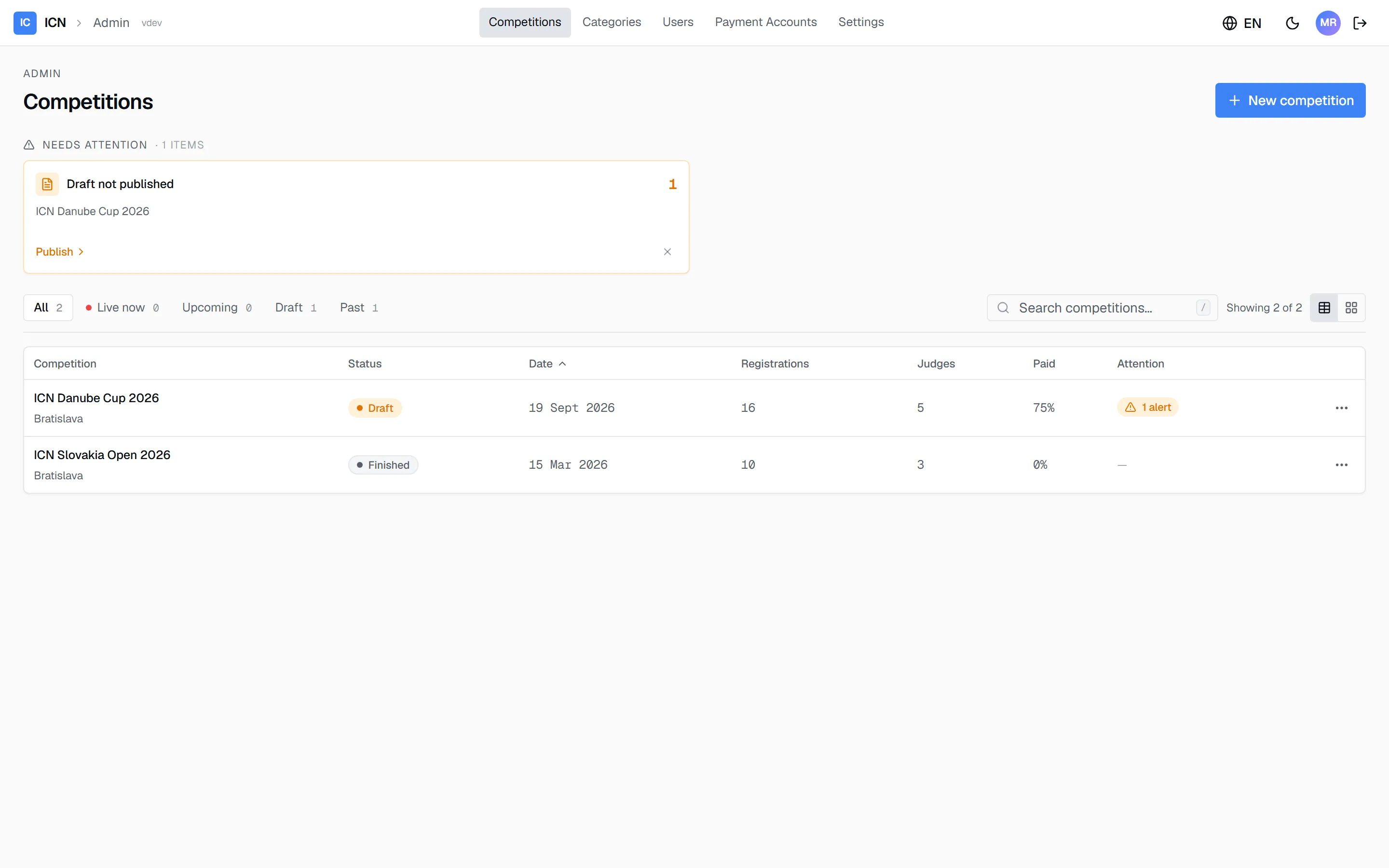This screenshot has width=1389, height=868.
Task: Click the Admin breadcrumb
Action: coord(111,23)
